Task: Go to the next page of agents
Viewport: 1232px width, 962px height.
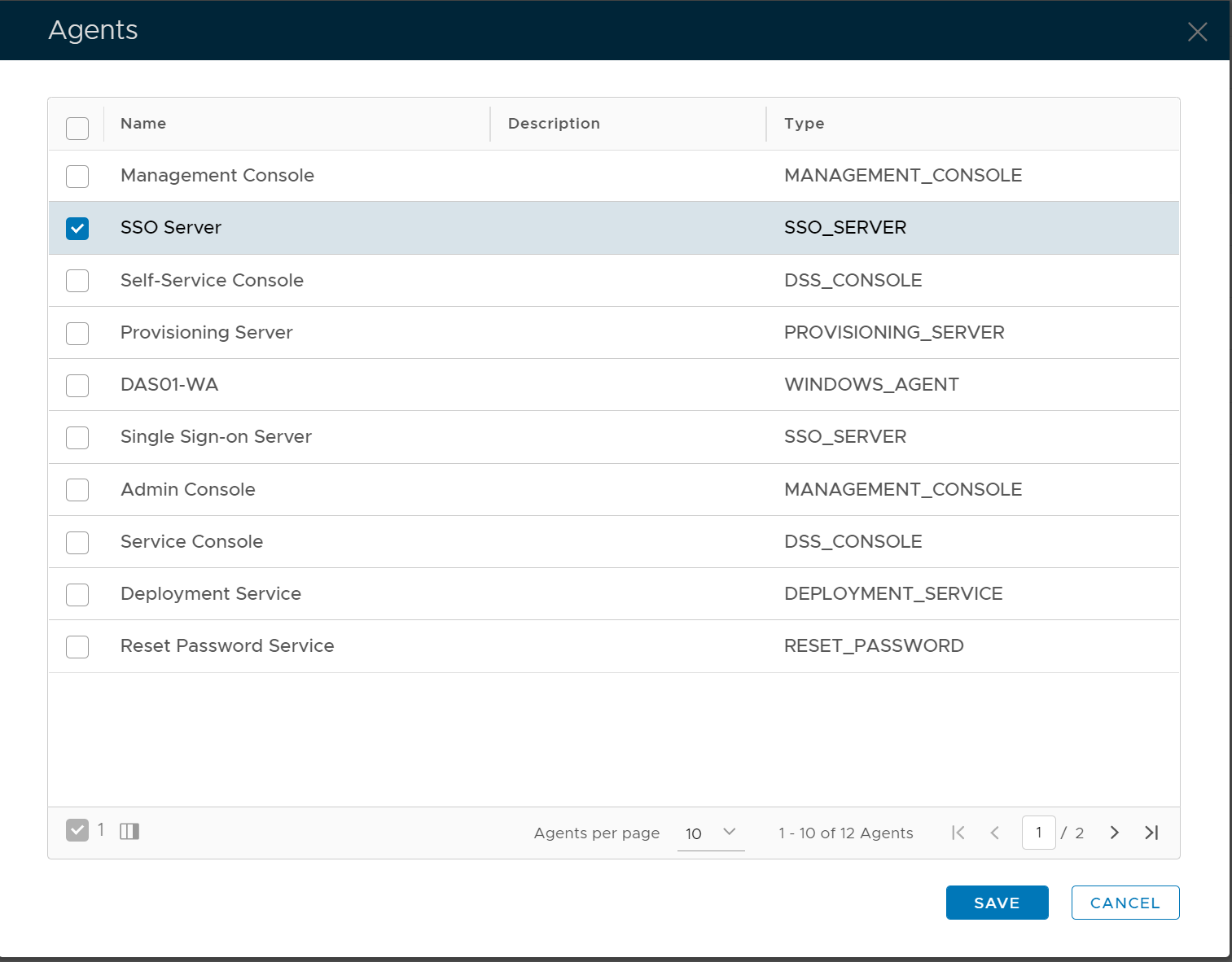Action: tap(1114, 833)
